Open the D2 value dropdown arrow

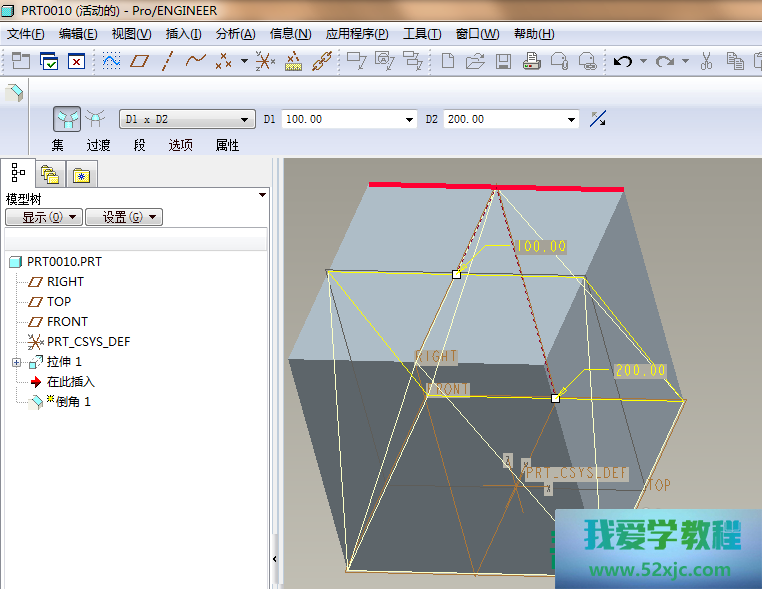tap(571, 120)
